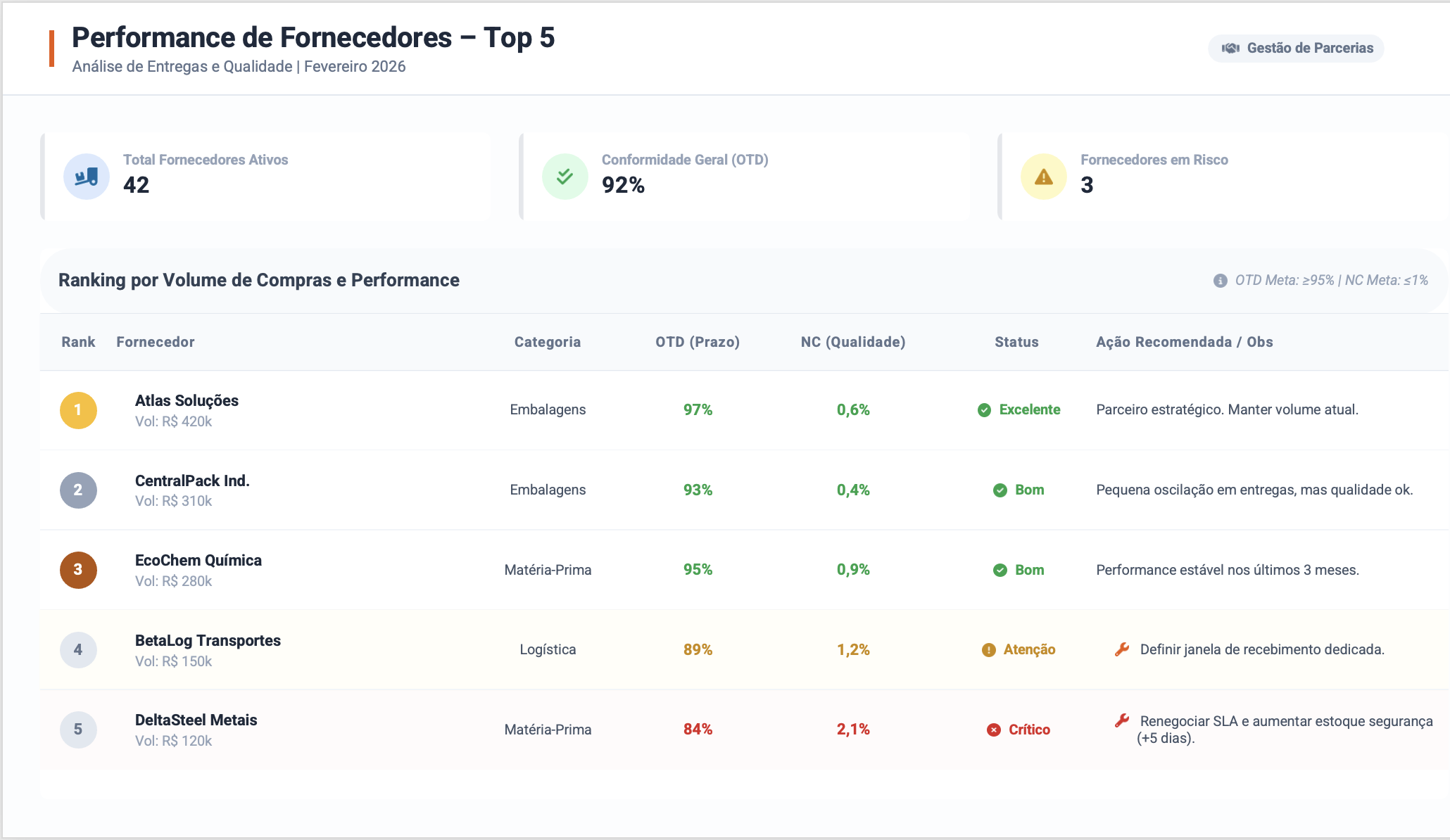Viewport: 1450px width, 840px height.
Task: Sort by the OTD (Prazo) column header
Action: click(698, 342)
